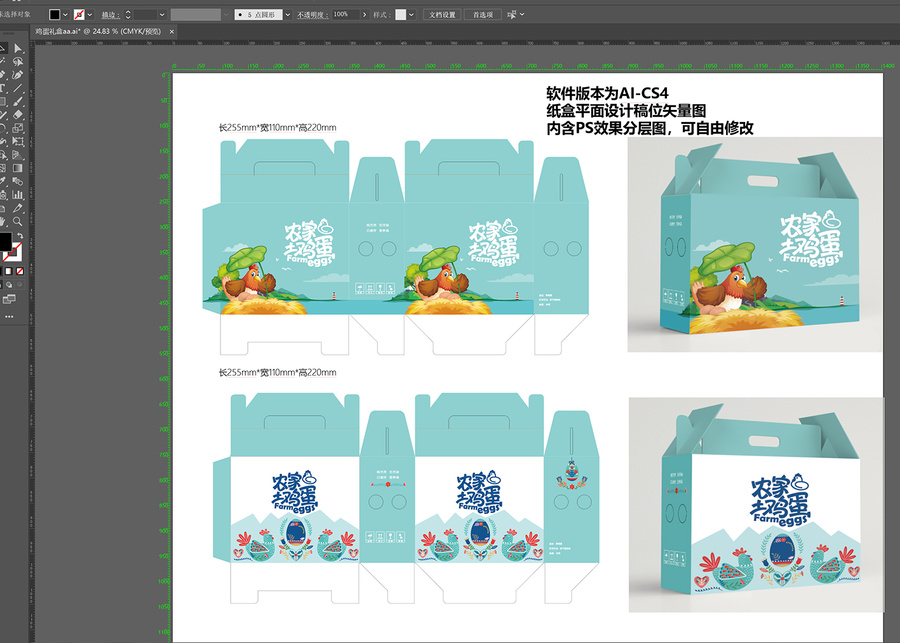900x643 pixels.
Task: Click the 未选择对象 selection status label
Action: pos(15,14)
